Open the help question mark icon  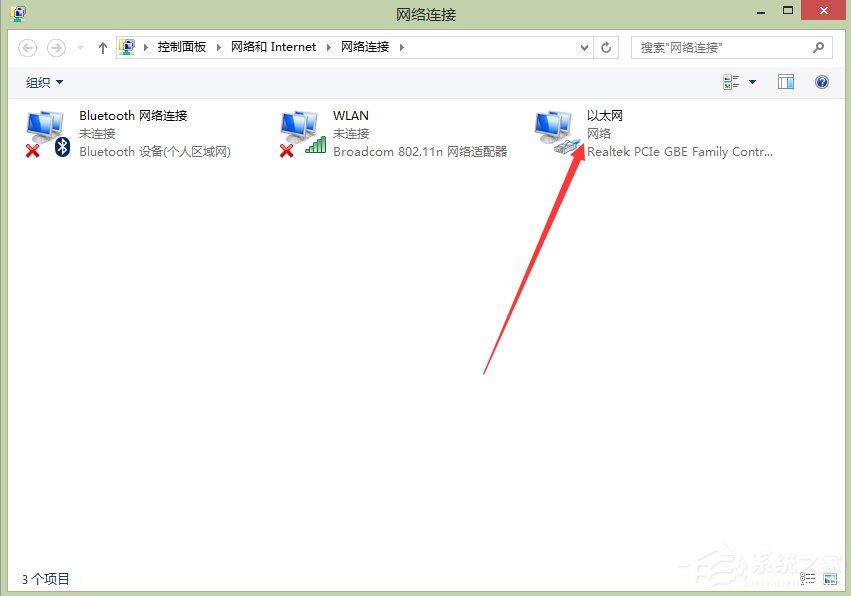coord(822,82)
